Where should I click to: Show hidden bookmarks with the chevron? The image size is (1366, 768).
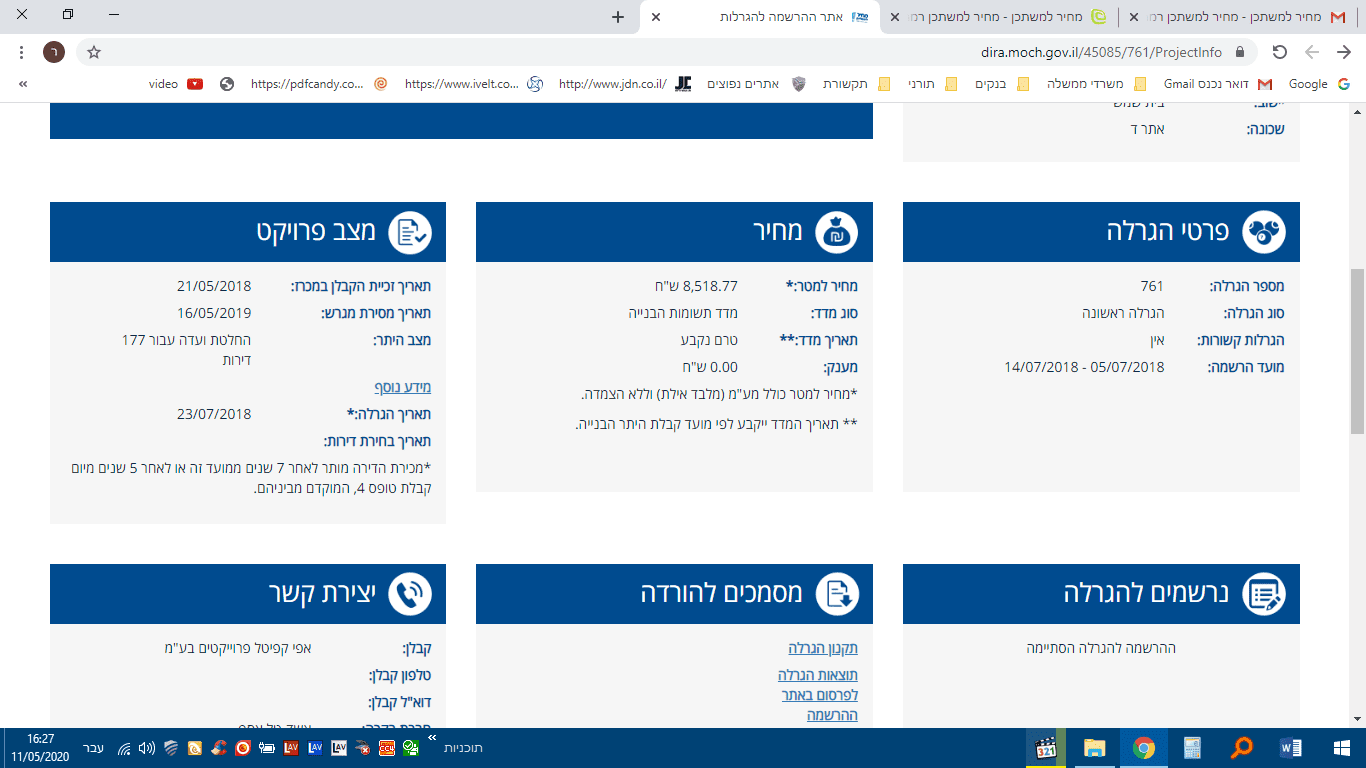tap(22, 84)
